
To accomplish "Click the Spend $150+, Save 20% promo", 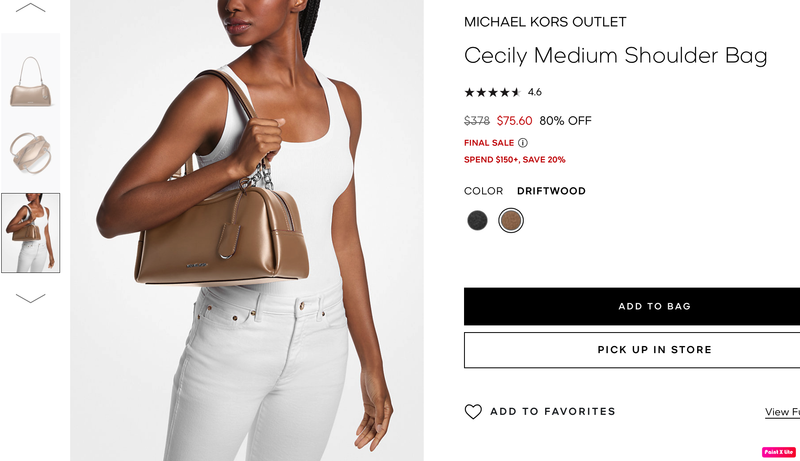I will pyautogui.click(x=514, y=160).
